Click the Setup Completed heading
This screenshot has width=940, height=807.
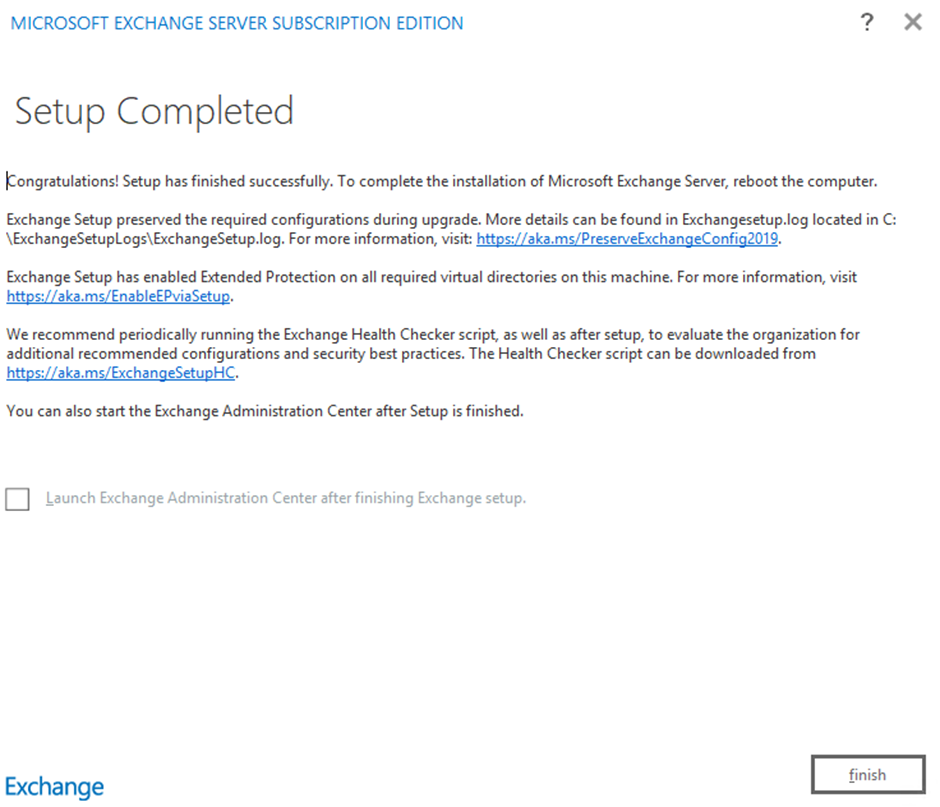click(154, 112)
